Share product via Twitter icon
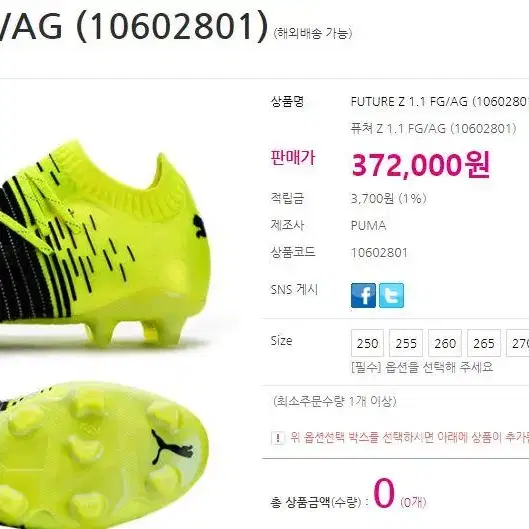 pos(391,296)
